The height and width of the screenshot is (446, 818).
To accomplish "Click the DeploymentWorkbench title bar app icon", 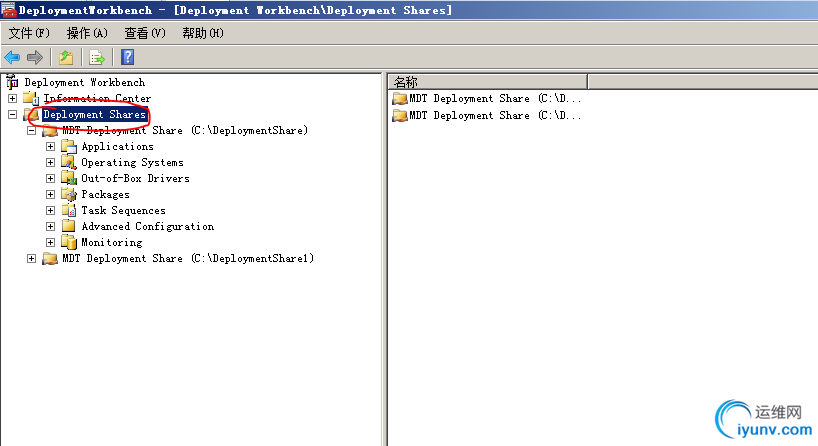I will (9, 10).
